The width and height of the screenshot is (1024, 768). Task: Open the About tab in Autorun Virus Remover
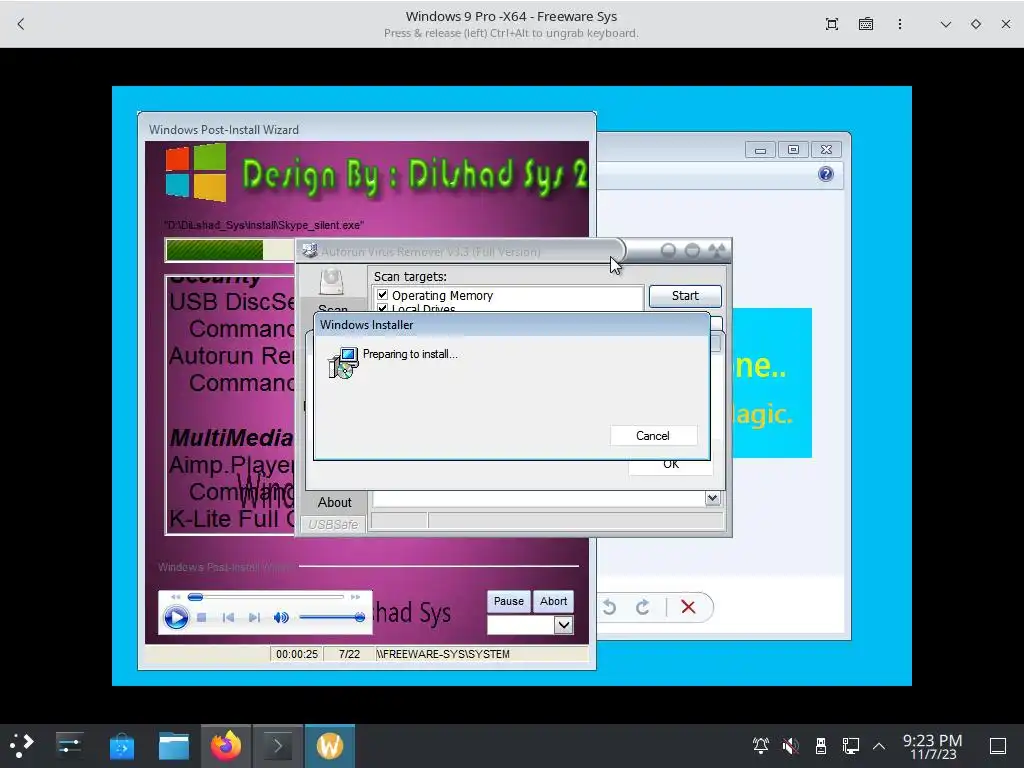click(x=334, y=502)
